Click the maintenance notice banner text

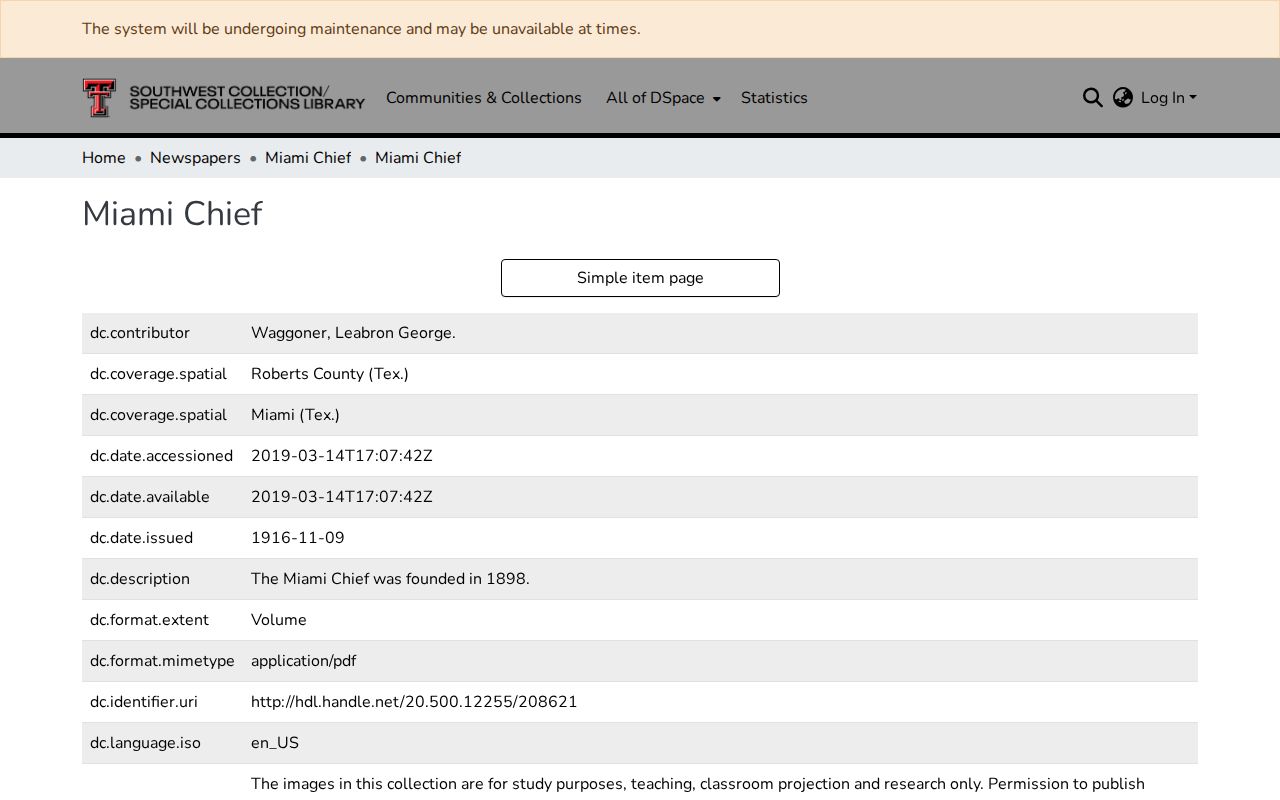pyautogui.click(x=361, y=29)
